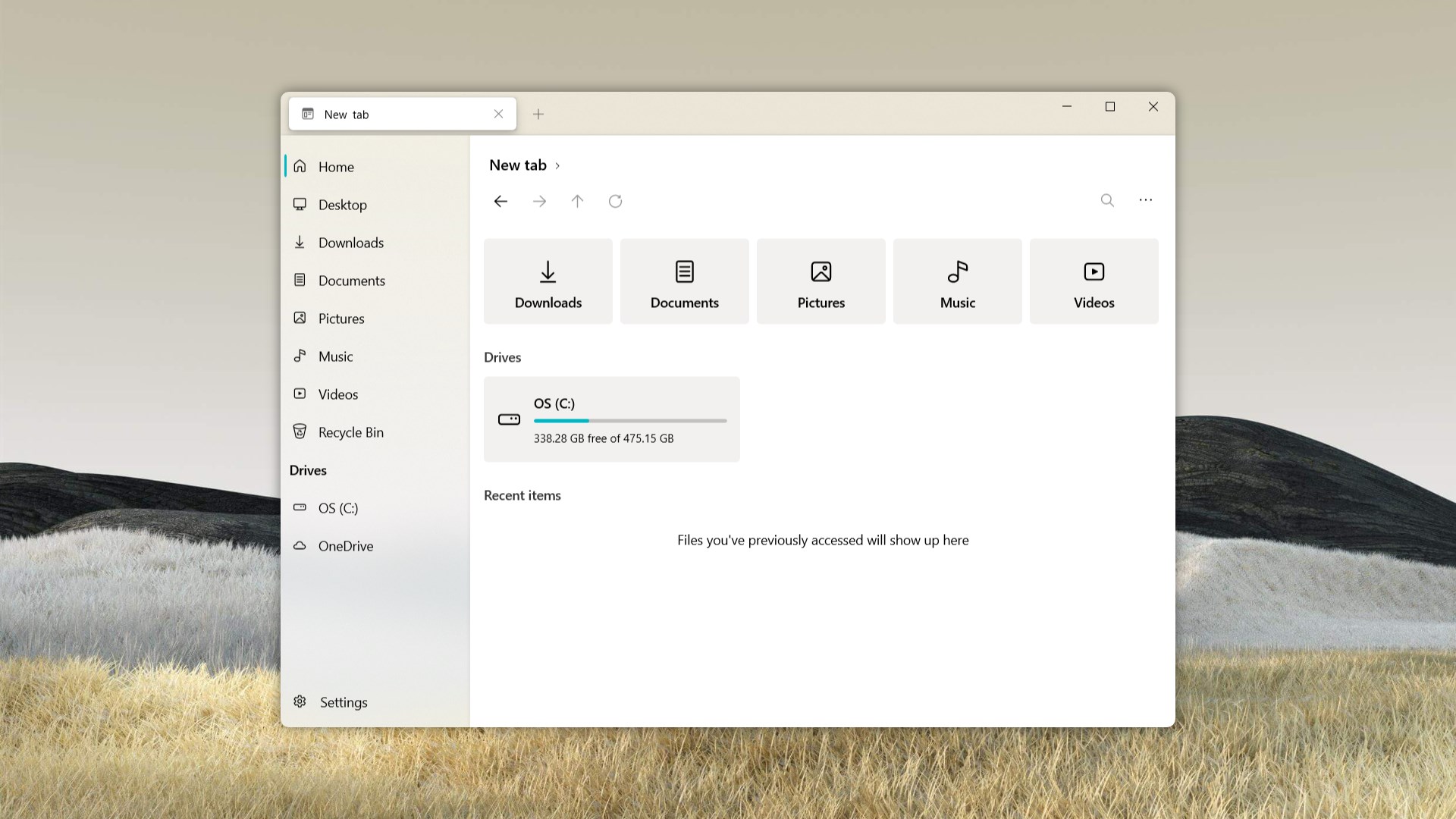Open the Downloads sidebar icon
The height and width of the screenshot is (819, 1456).
300,242
